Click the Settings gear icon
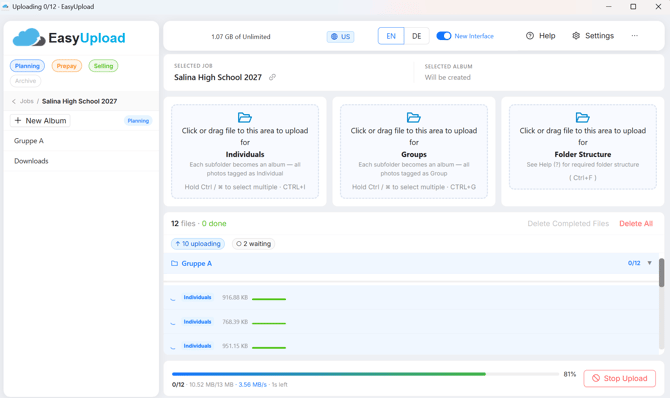670x398 pixels. [x=576, y=36]
